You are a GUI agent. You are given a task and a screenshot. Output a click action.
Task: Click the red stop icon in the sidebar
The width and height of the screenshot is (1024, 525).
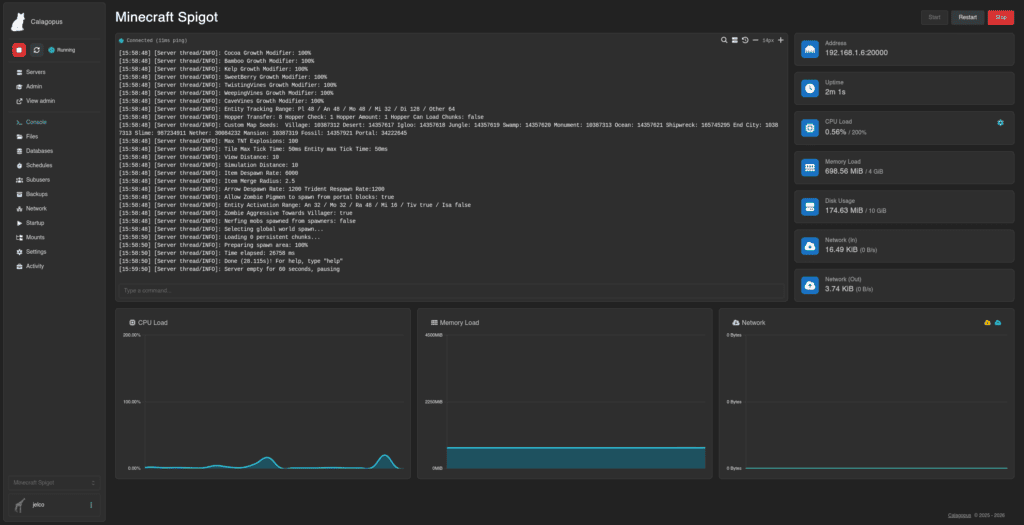pyautogui.click(x=19, y=50)
